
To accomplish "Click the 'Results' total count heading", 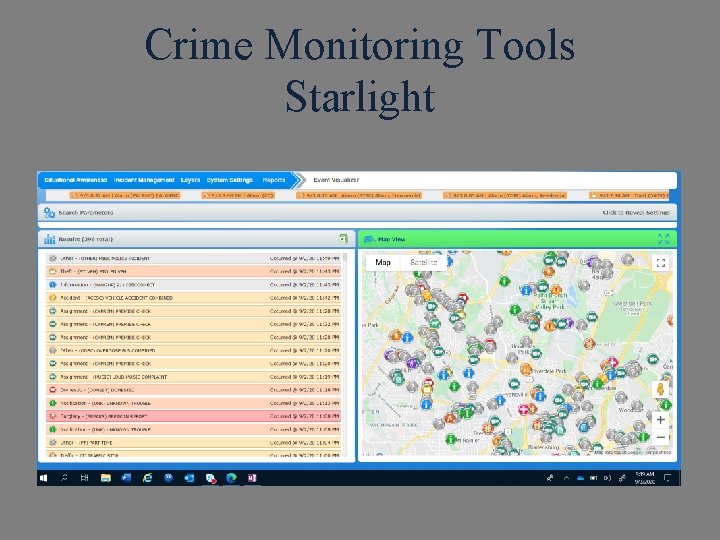I will tap(85, 239).
